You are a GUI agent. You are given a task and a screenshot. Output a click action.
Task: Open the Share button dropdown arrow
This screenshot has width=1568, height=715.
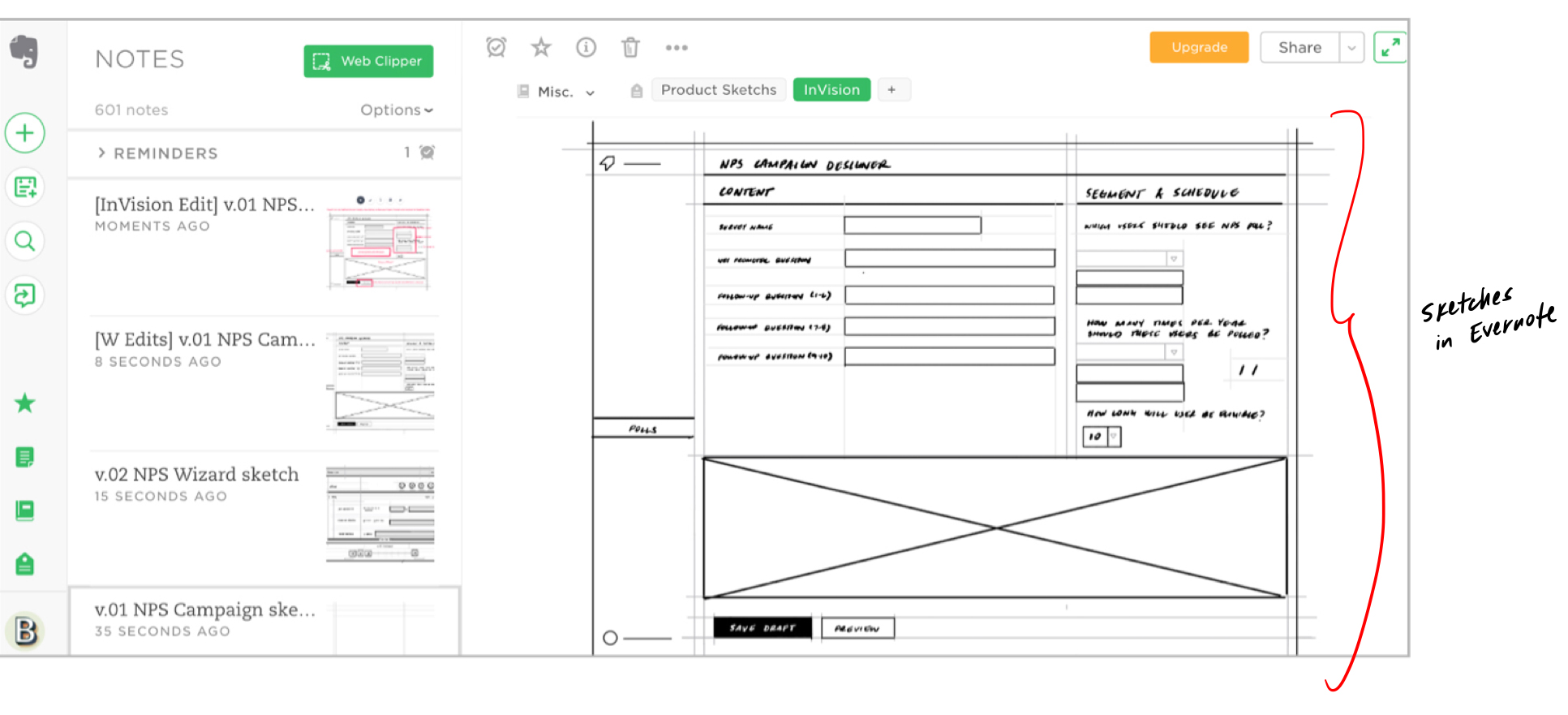[1351, 48]
